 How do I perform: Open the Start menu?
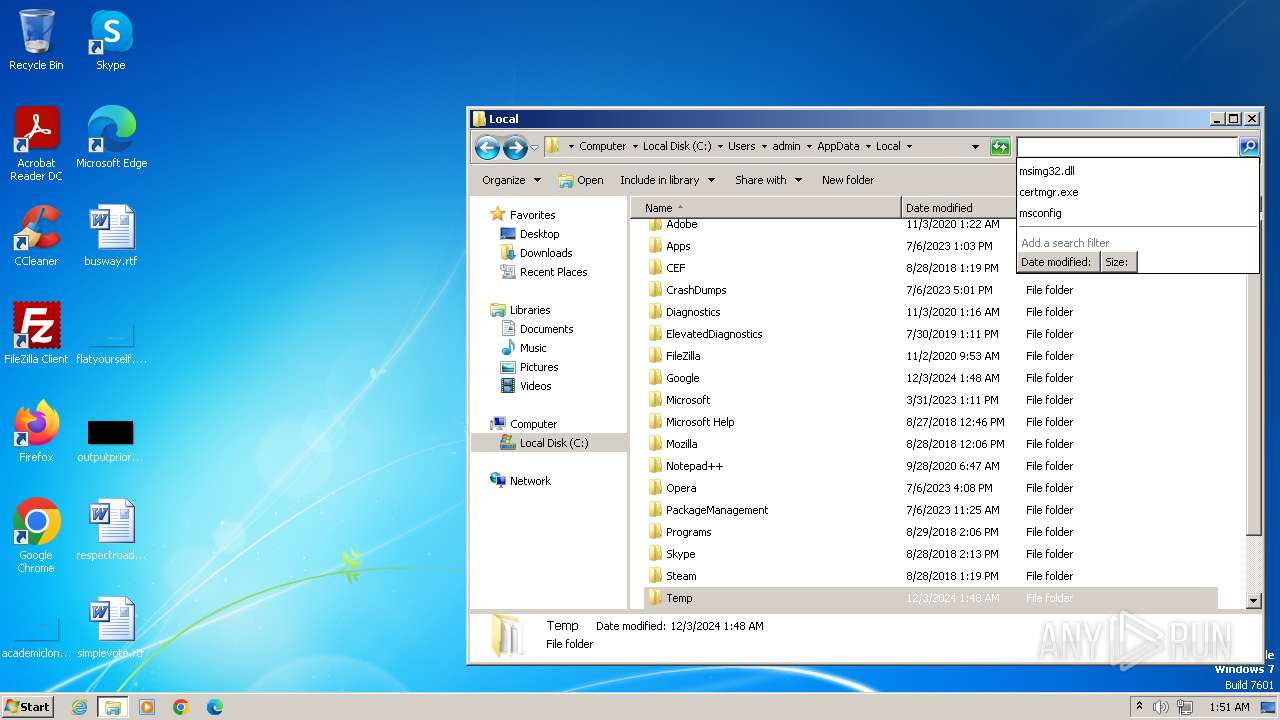(28, 707)
